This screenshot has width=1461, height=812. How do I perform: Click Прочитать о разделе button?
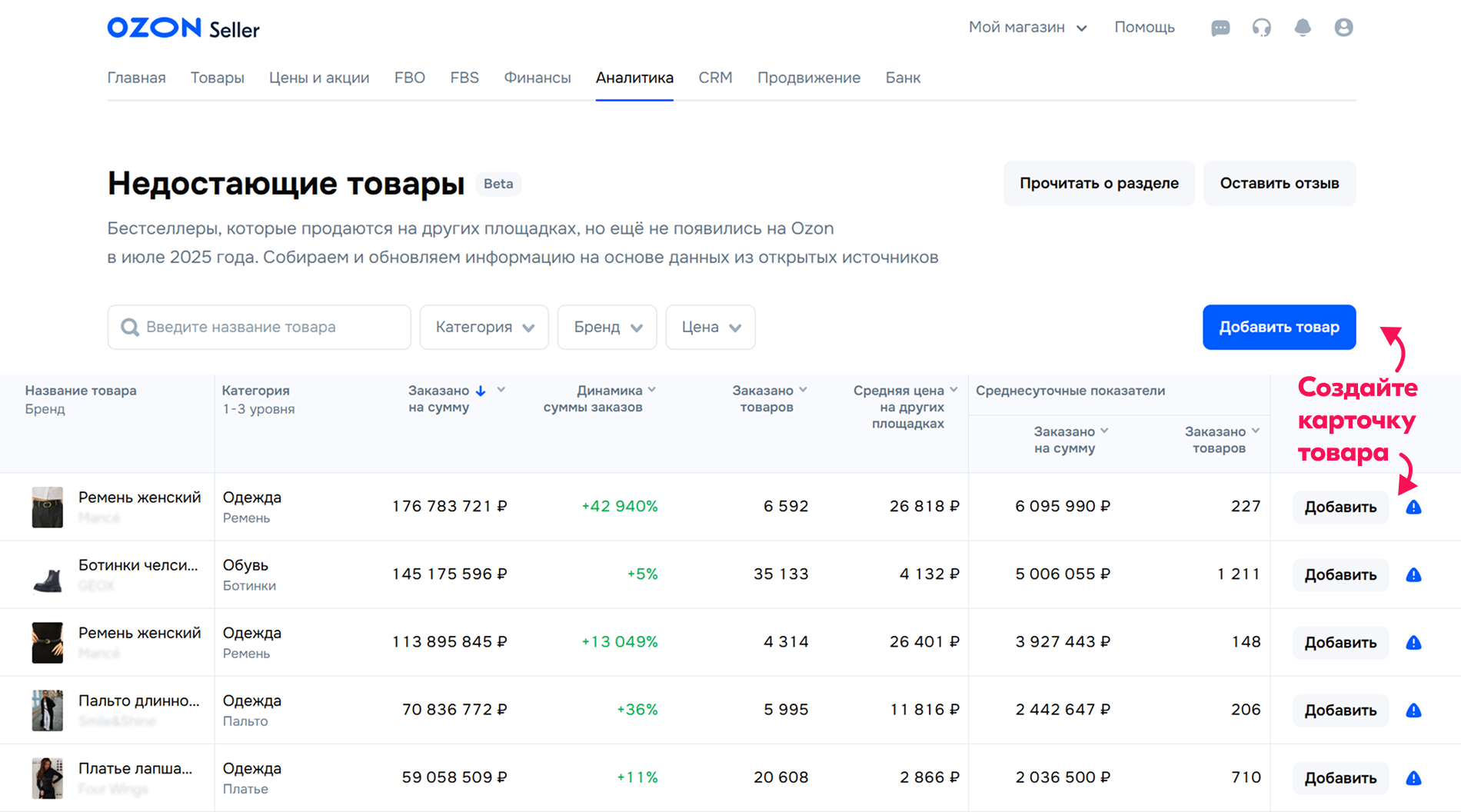pos(1099,183)
